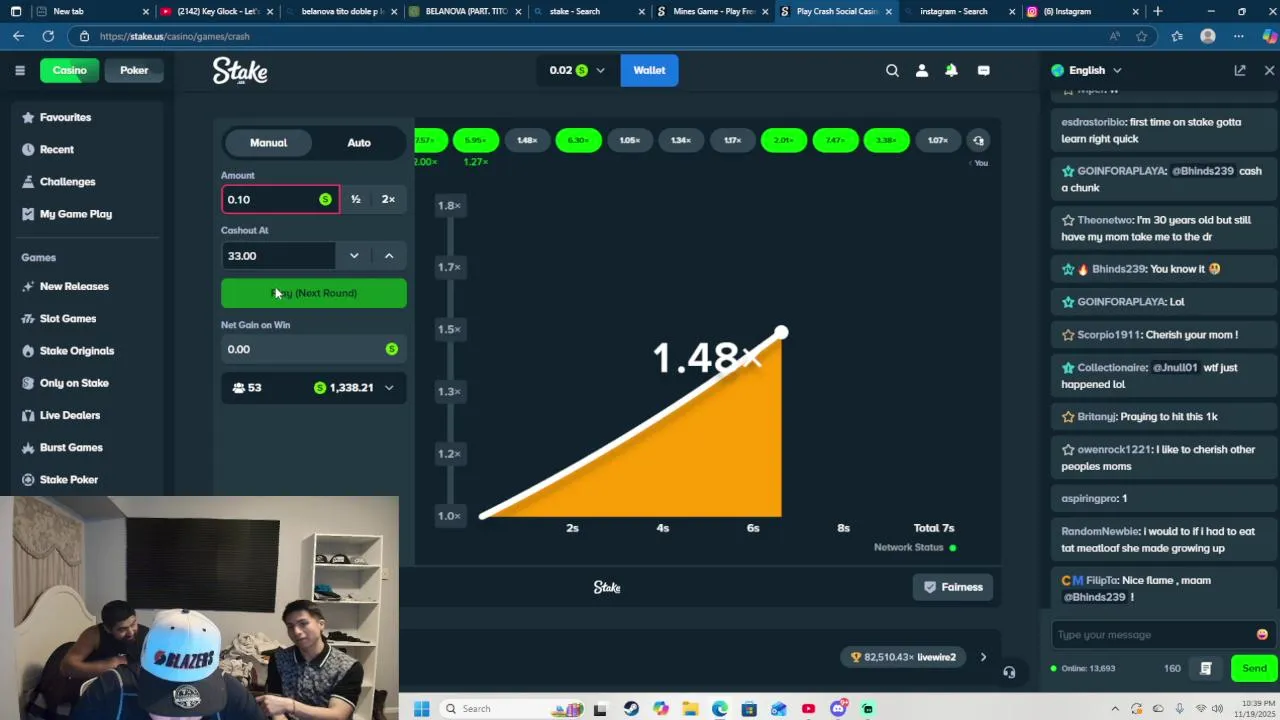This screenshot has height=720, width=1280.
Task: Double the bet amount with 2×
Action: 388,199
